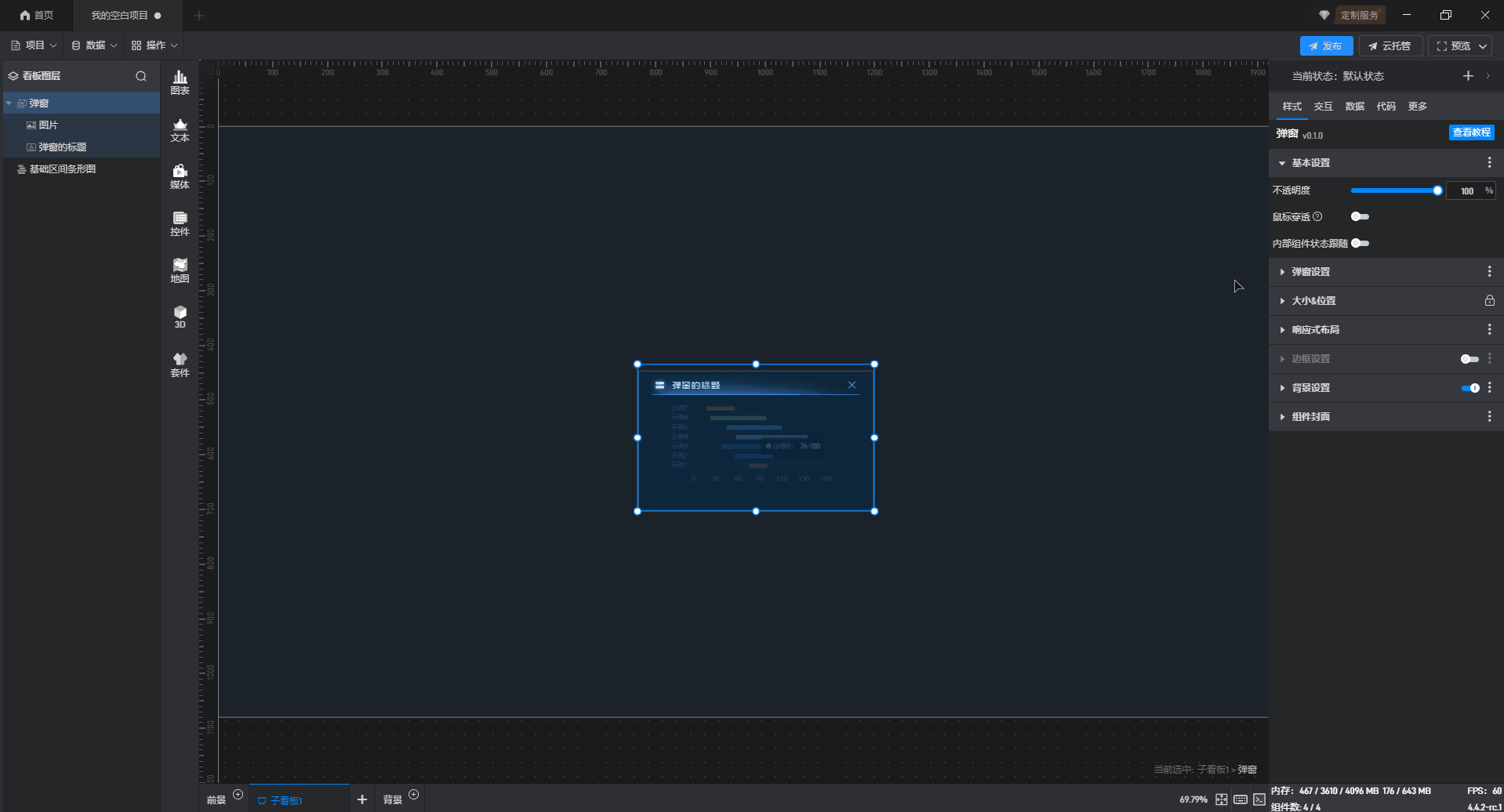Click the 发布 publish button
The image size is (1504, 812).
pyautogui.click(x=1326, y=46)
